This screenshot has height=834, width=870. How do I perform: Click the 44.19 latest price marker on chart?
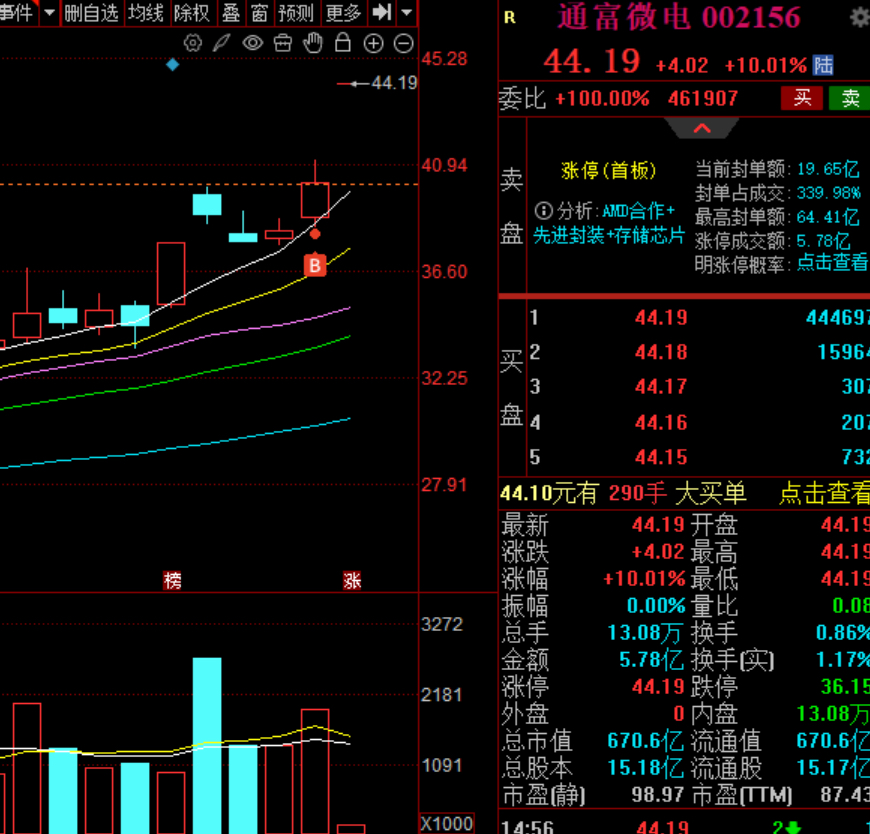tap(394, 83)
